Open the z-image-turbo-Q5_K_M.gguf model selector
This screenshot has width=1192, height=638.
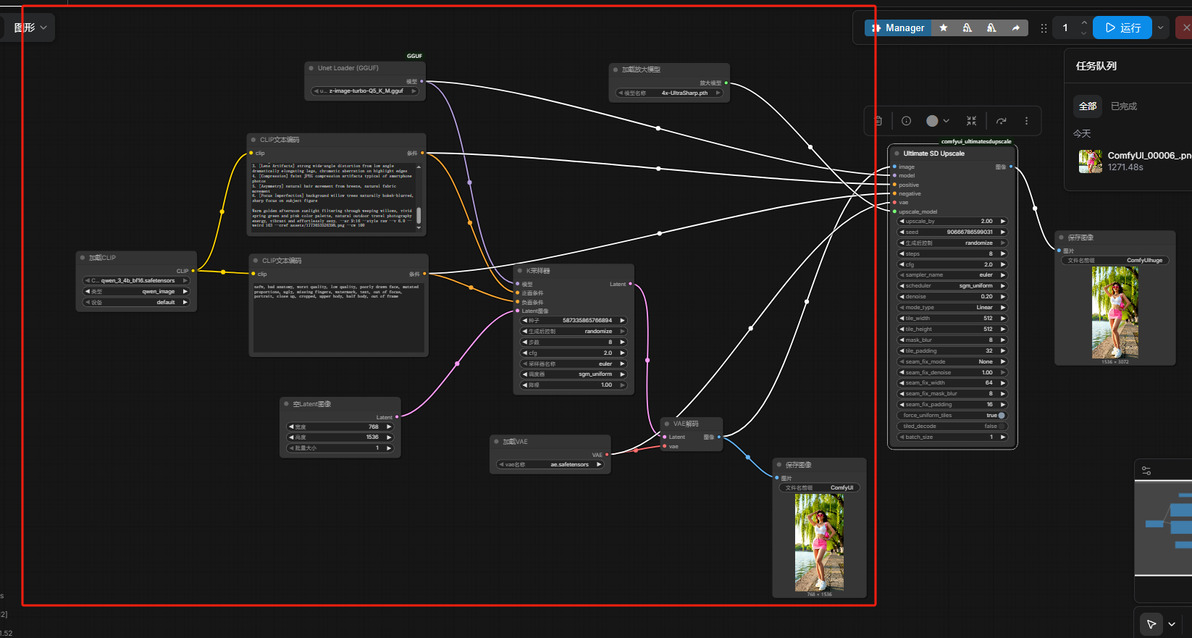[365, 91]
